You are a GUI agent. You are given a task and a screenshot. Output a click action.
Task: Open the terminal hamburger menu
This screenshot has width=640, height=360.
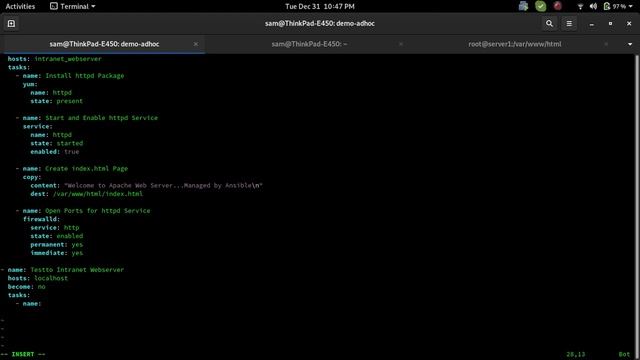(569, 24)
